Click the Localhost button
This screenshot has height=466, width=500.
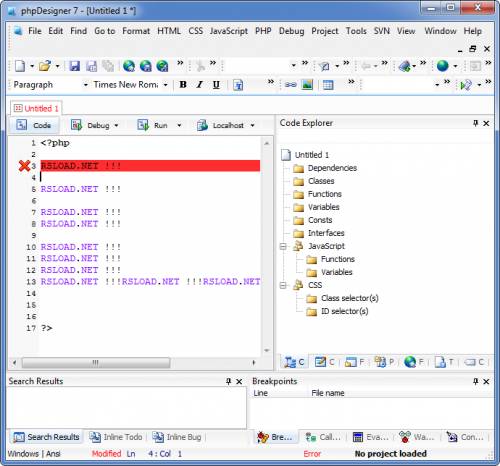click(x=220, y=126)
